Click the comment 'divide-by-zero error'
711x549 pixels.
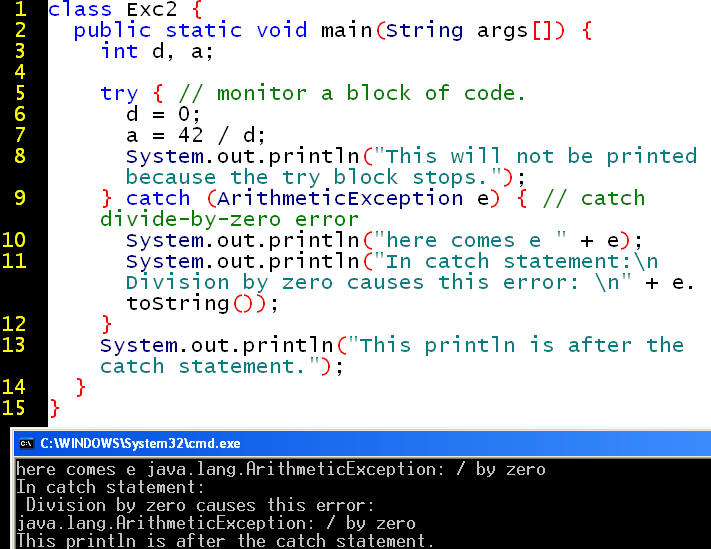click(229, 220)
